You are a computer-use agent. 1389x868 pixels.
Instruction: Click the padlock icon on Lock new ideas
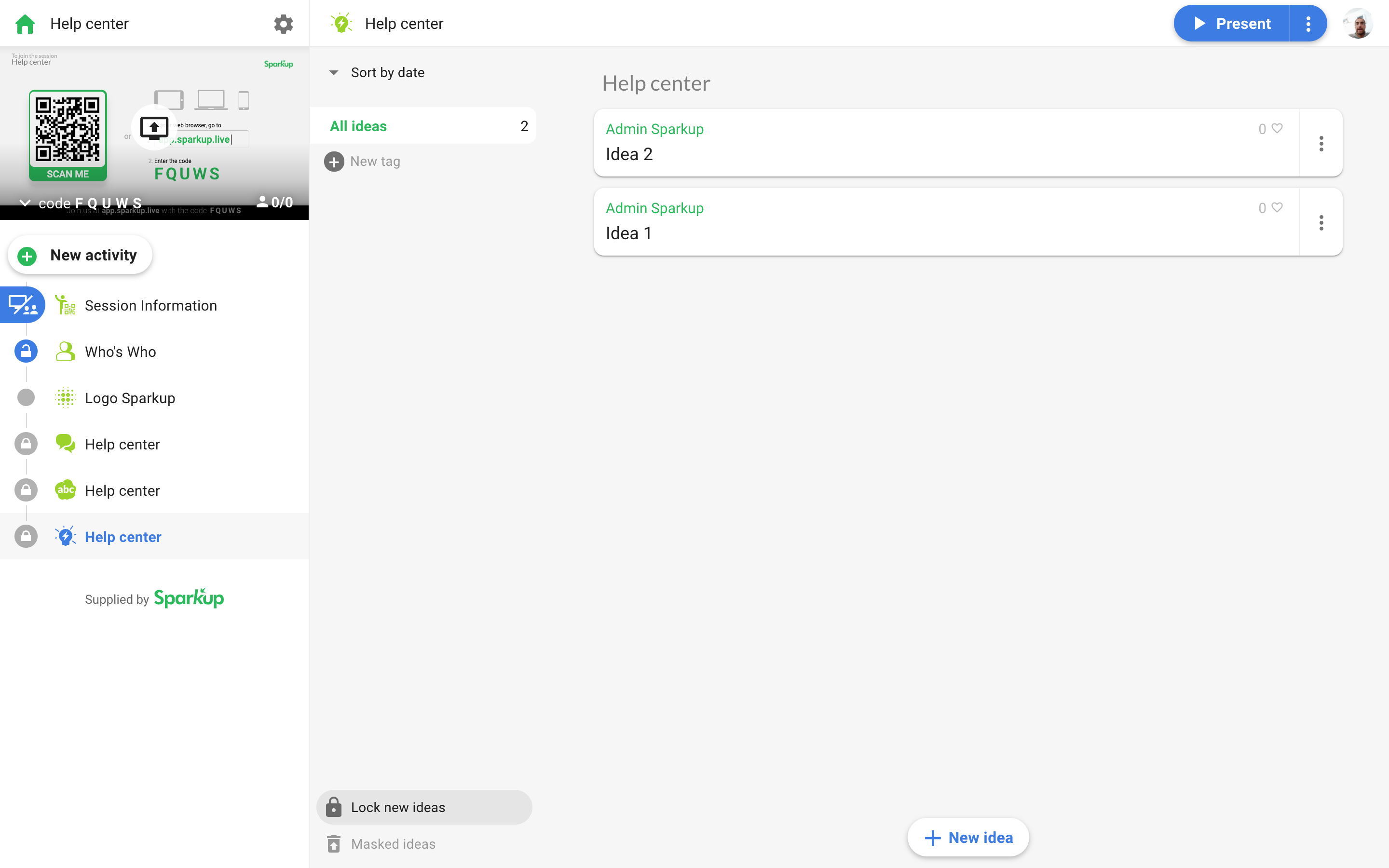tap(333, 807)
